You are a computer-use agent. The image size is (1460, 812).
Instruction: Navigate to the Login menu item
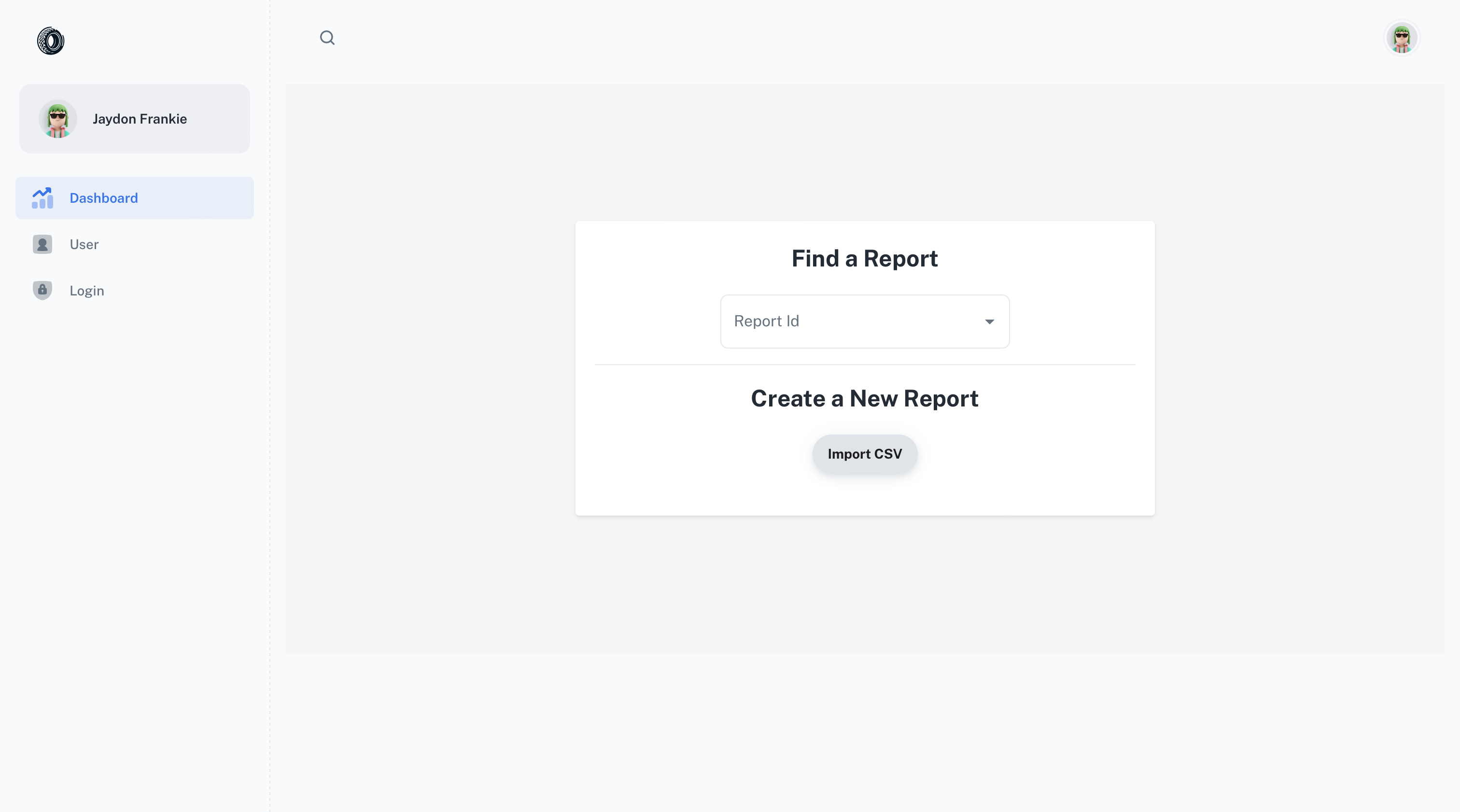[x=87, y=291]
